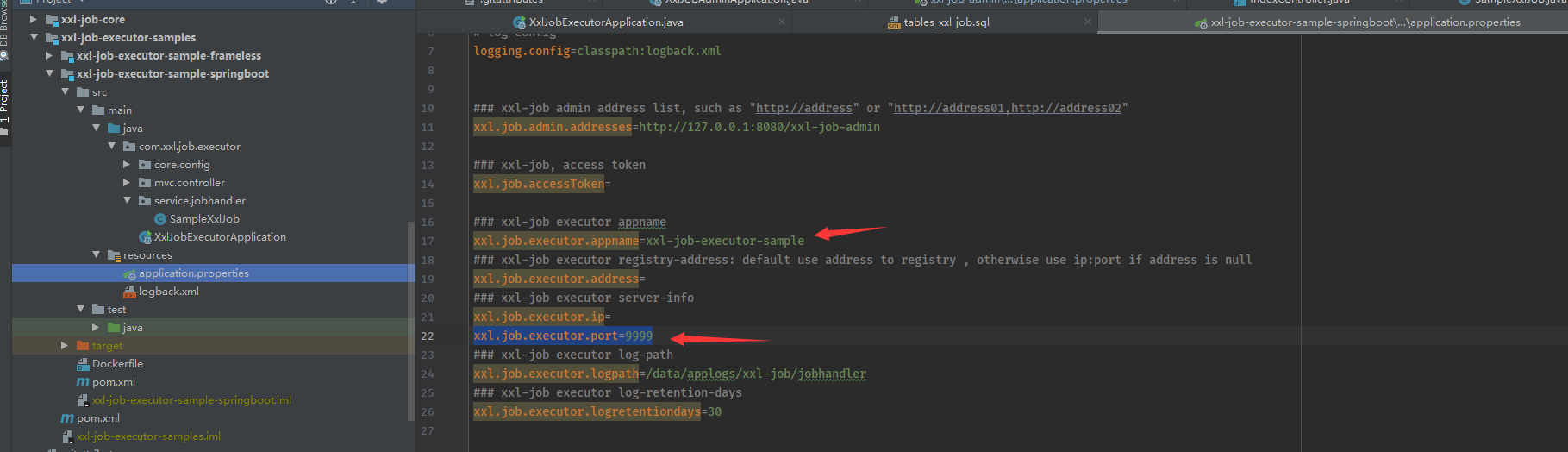Click the xxl.job.executor.appname key
Image resolution: width=1568 pixels, height=452 pixels.
(556, 241)
